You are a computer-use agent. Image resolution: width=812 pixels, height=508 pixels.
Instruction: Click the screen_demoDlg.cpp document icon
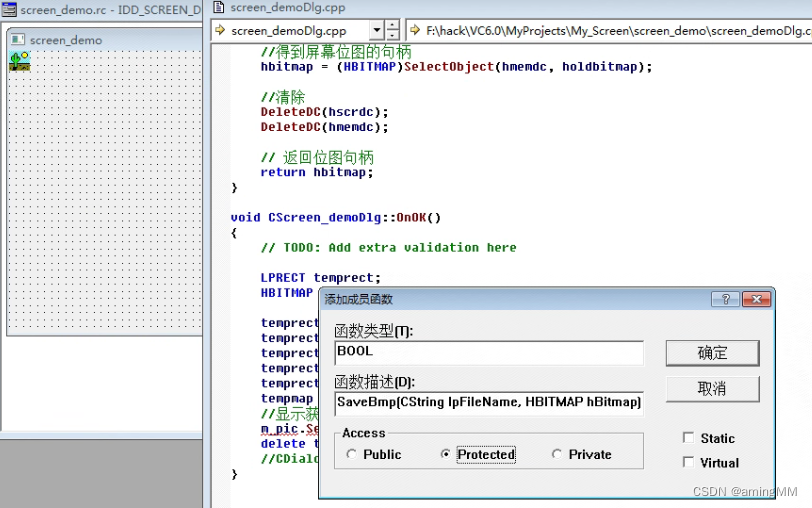pyautogui.click(x=219, y=7)
